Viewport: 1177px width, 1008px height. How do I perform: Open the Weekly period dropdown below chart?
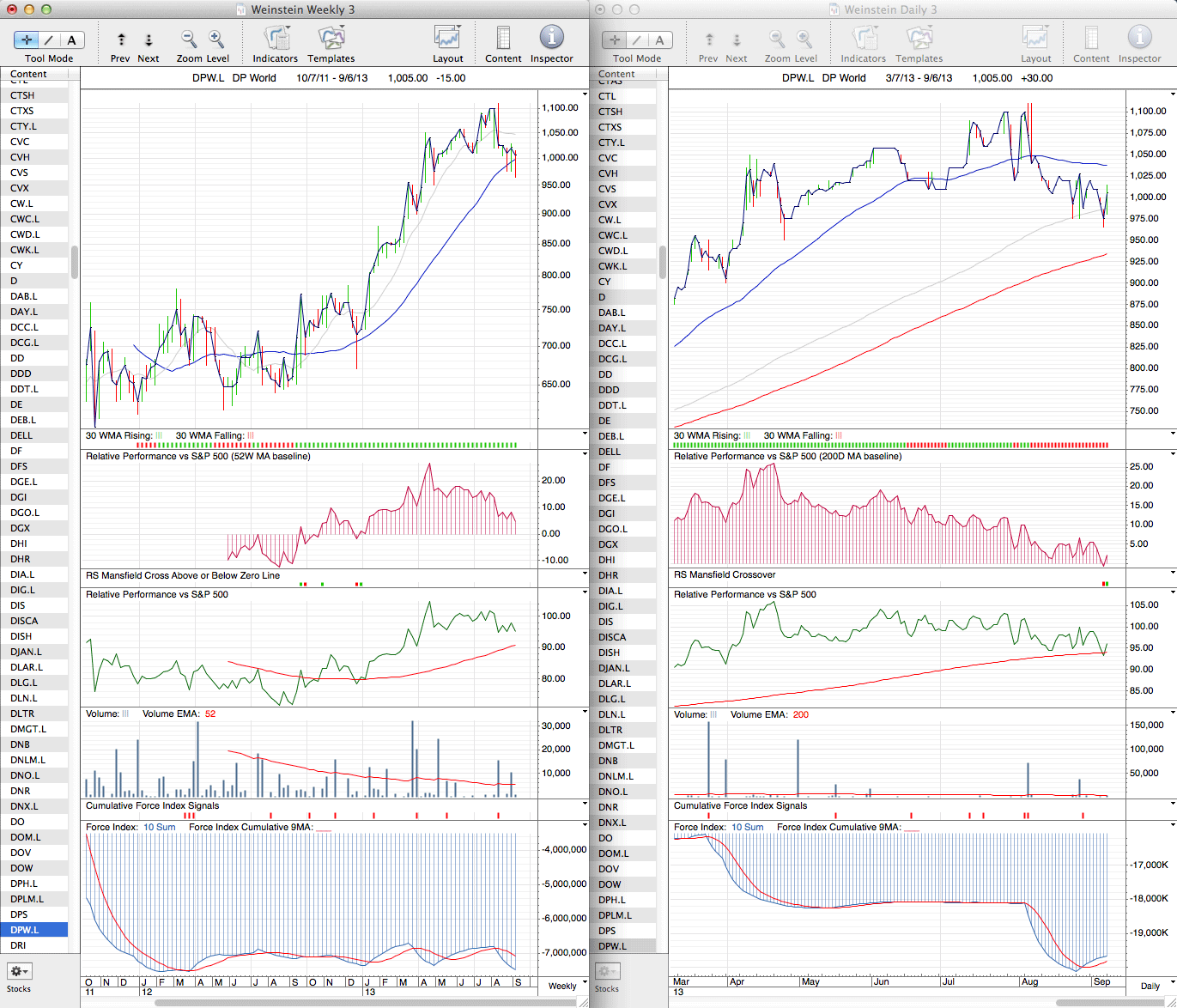tap(567, 986)
